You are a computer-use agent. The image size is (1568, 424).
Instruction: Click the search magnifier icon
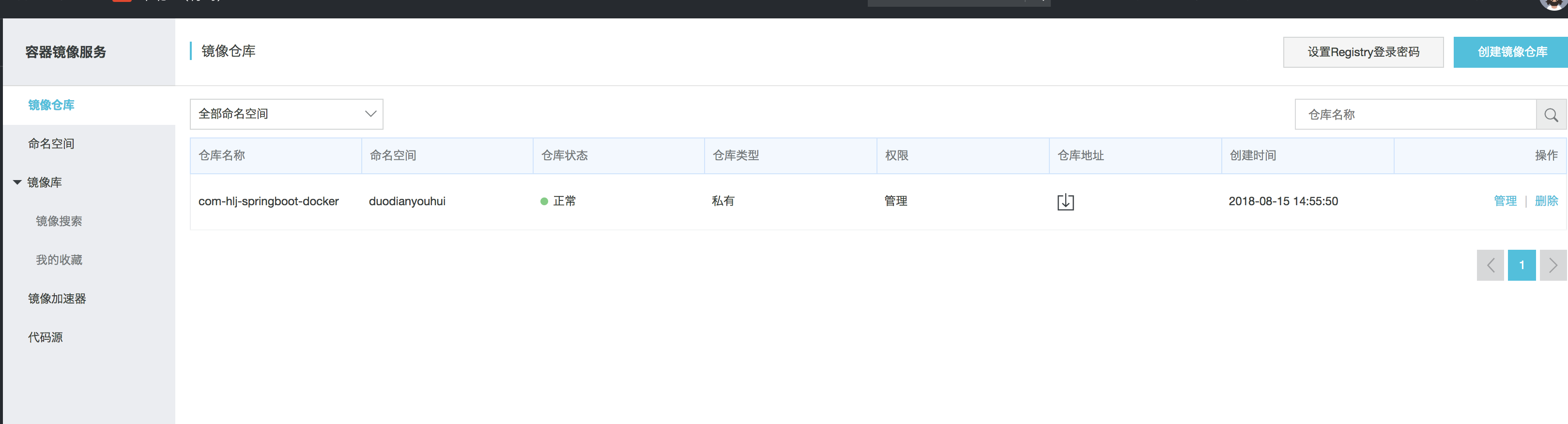click(1551, 114)
